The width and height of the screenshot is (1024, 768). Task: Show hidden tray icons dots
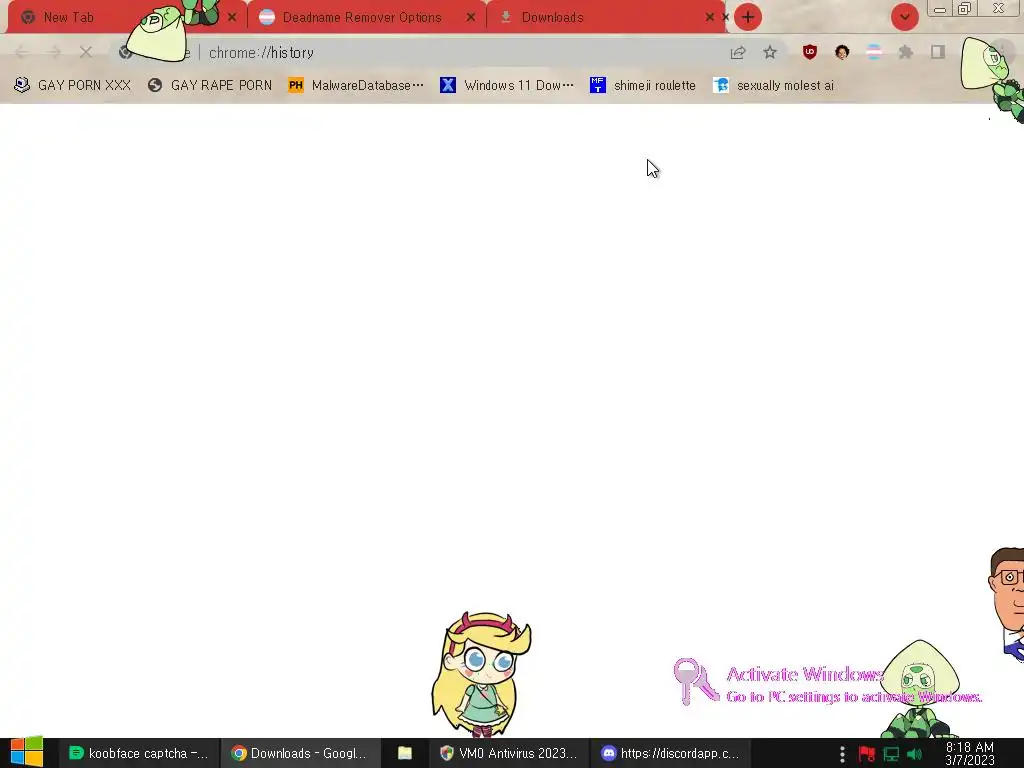842,754
